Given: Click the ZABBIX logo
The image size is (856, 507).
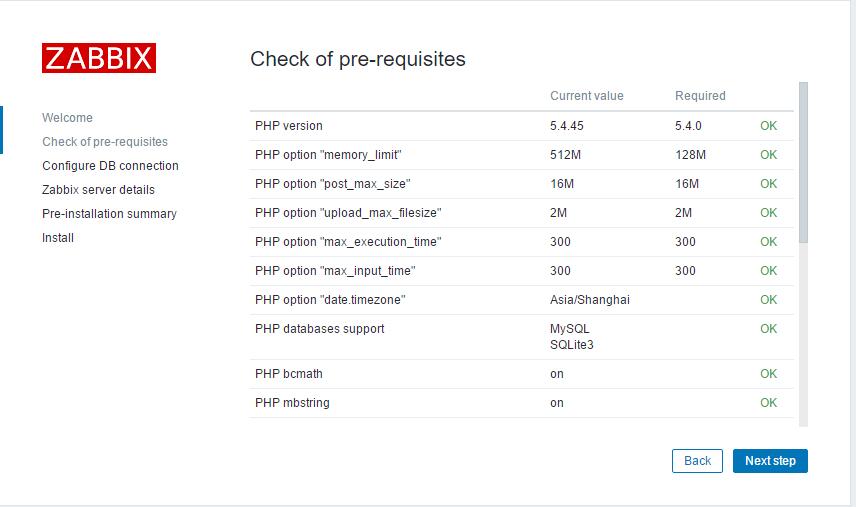Looking at the screenshot, I should tap(99, 58).
